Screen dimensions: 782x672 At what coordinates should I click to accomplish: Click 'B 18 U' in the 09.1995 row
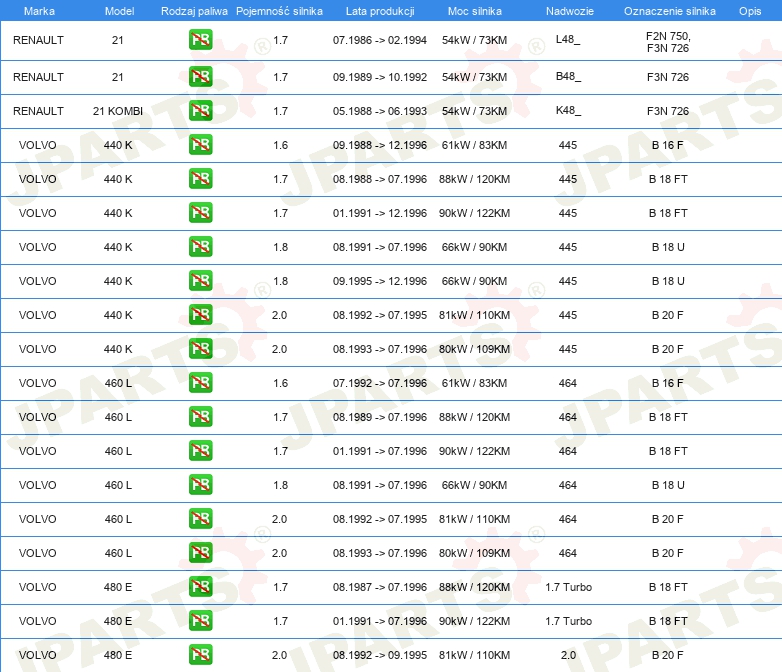click(x=668, y=280)
